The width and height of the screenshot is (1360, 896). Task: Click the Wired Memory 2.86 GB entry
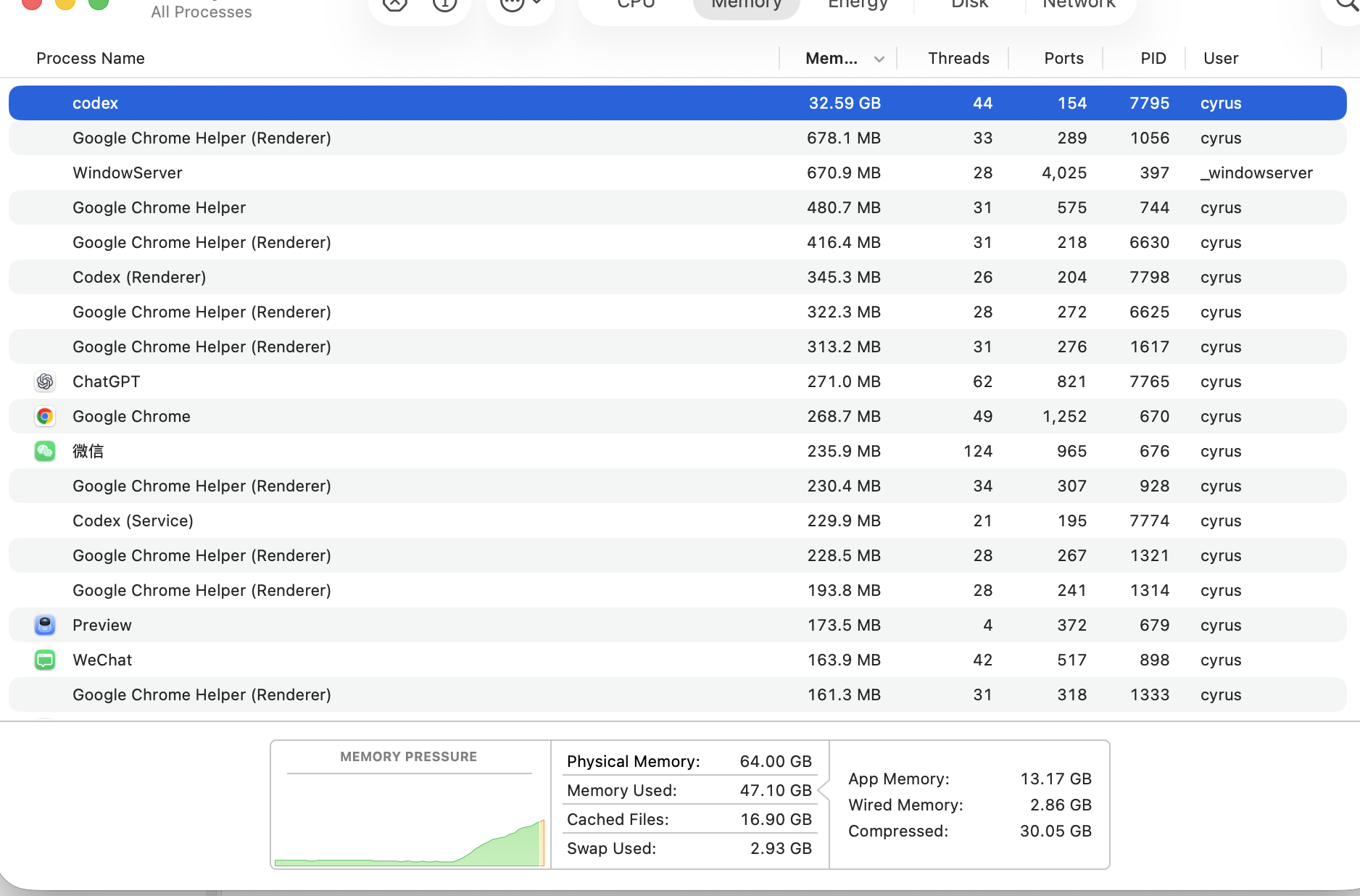970,805
